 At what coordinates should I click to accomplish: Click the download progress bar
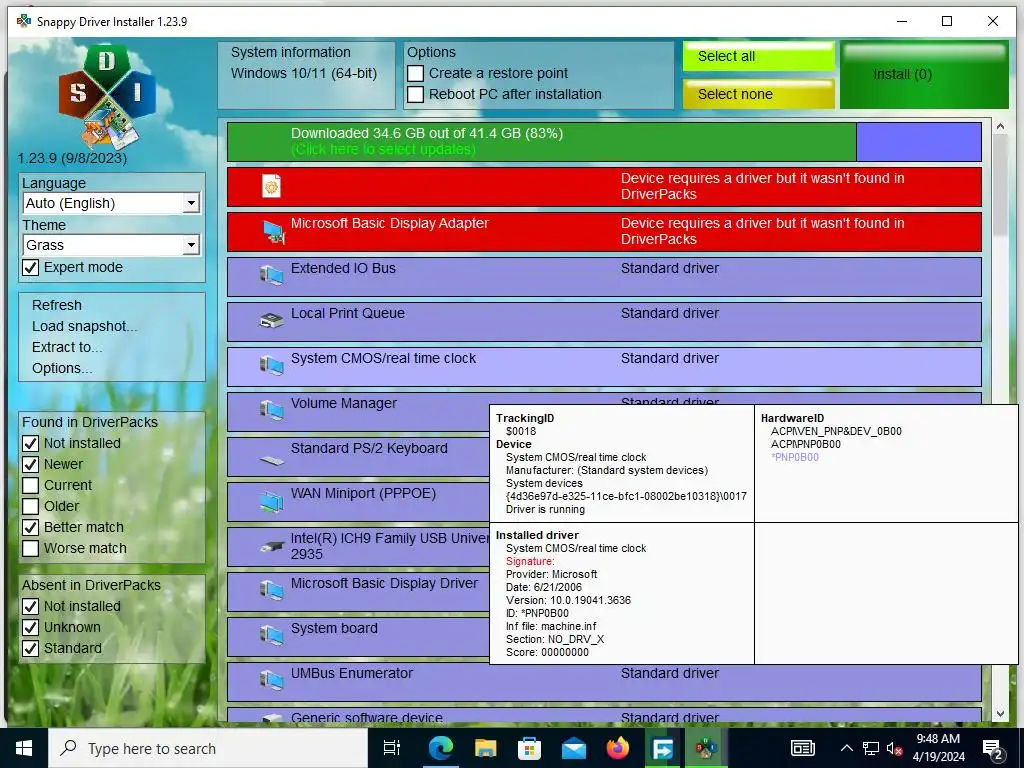(x=604, y=142)
